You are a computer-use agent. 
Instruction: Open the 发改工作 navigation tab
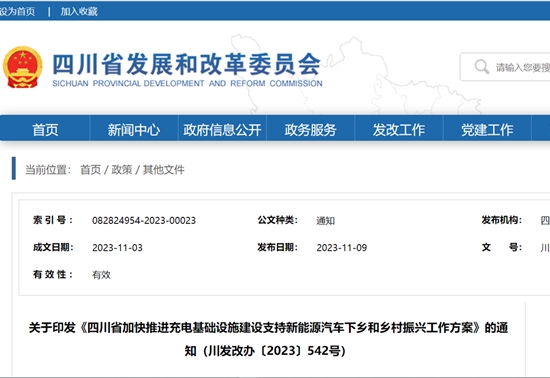[x=399, y=130]
